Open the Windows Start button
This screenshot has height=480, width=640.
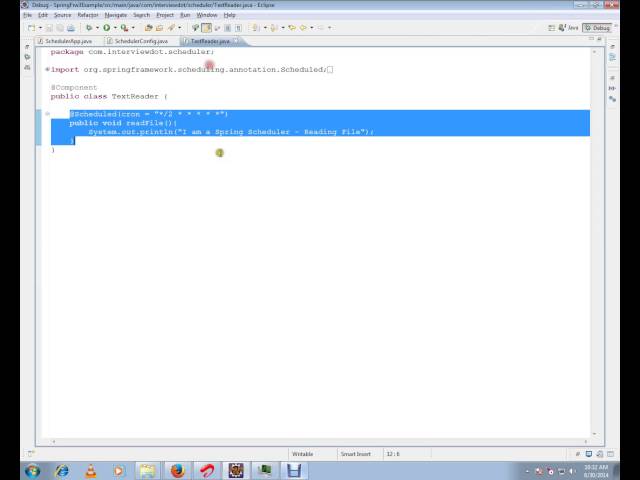pyautogui.click(x=33, y=471)
